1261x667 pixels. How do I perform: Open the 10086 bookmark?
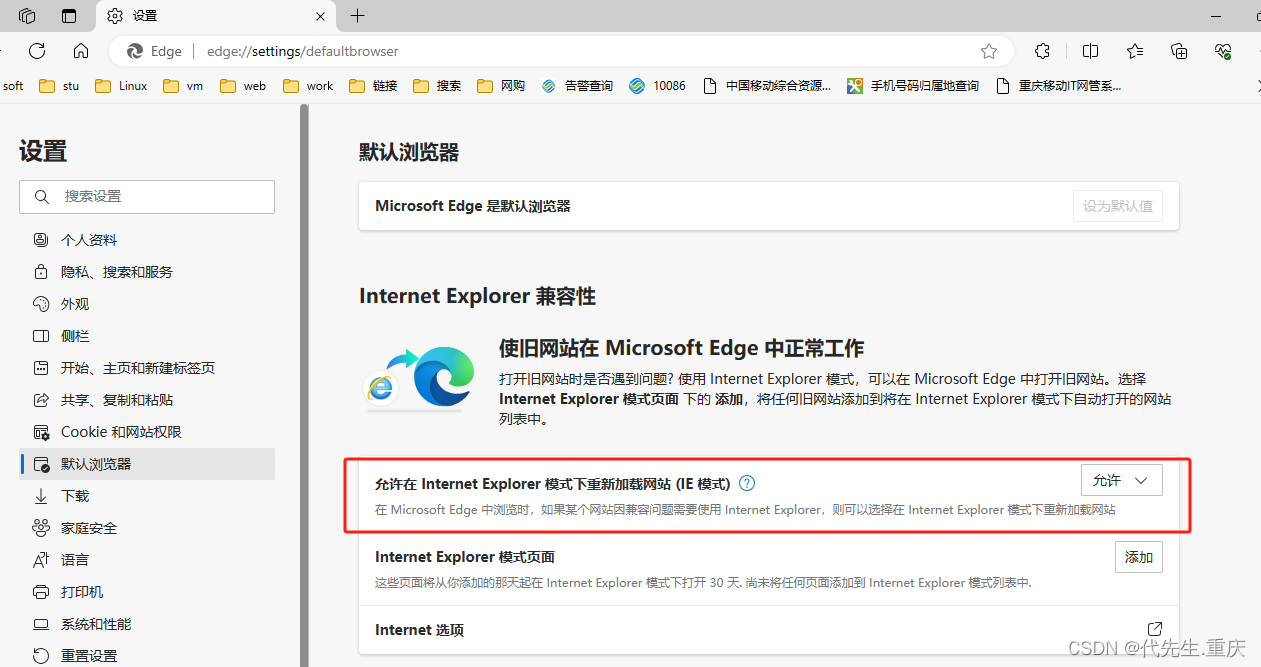click(657, 86)
